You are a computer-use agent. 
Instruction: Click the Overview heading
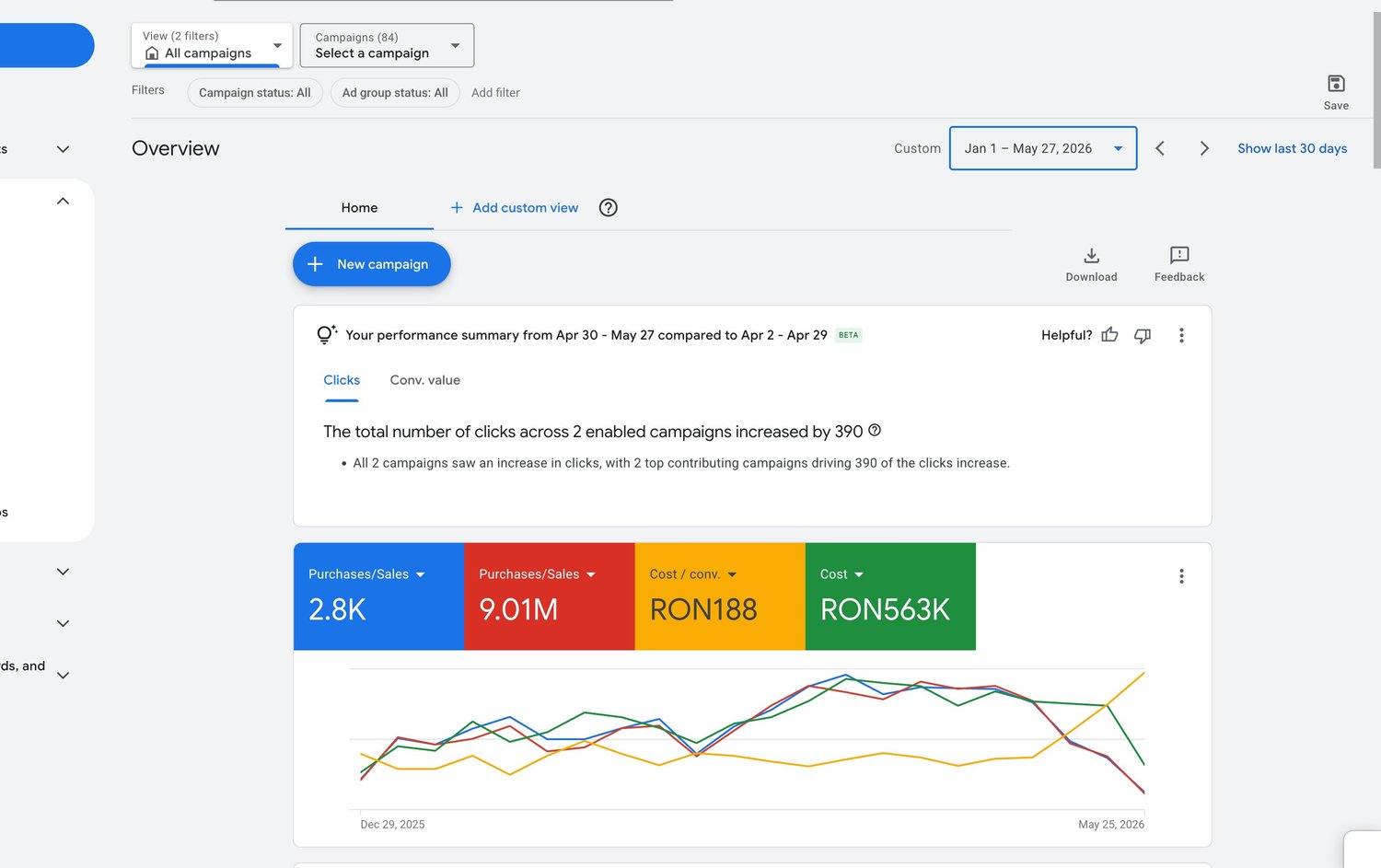coord(176,148)
